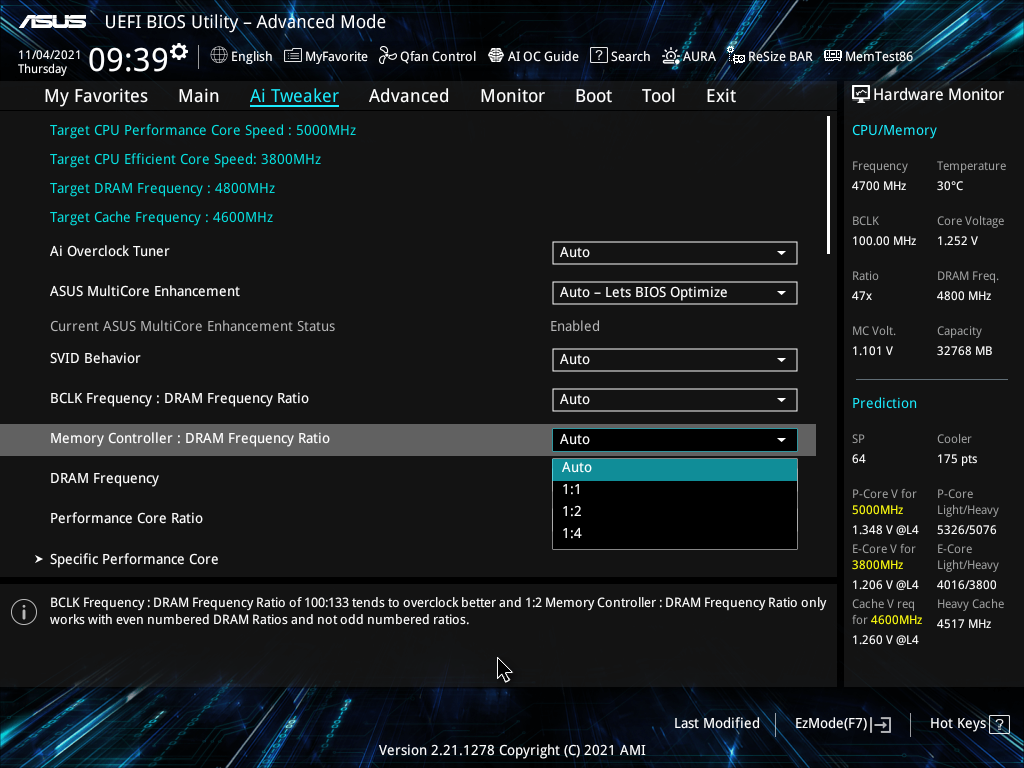Viewport: 1024px width, 768px height.
Task: Click the settings list scrollbar
Action: point(828,185)
